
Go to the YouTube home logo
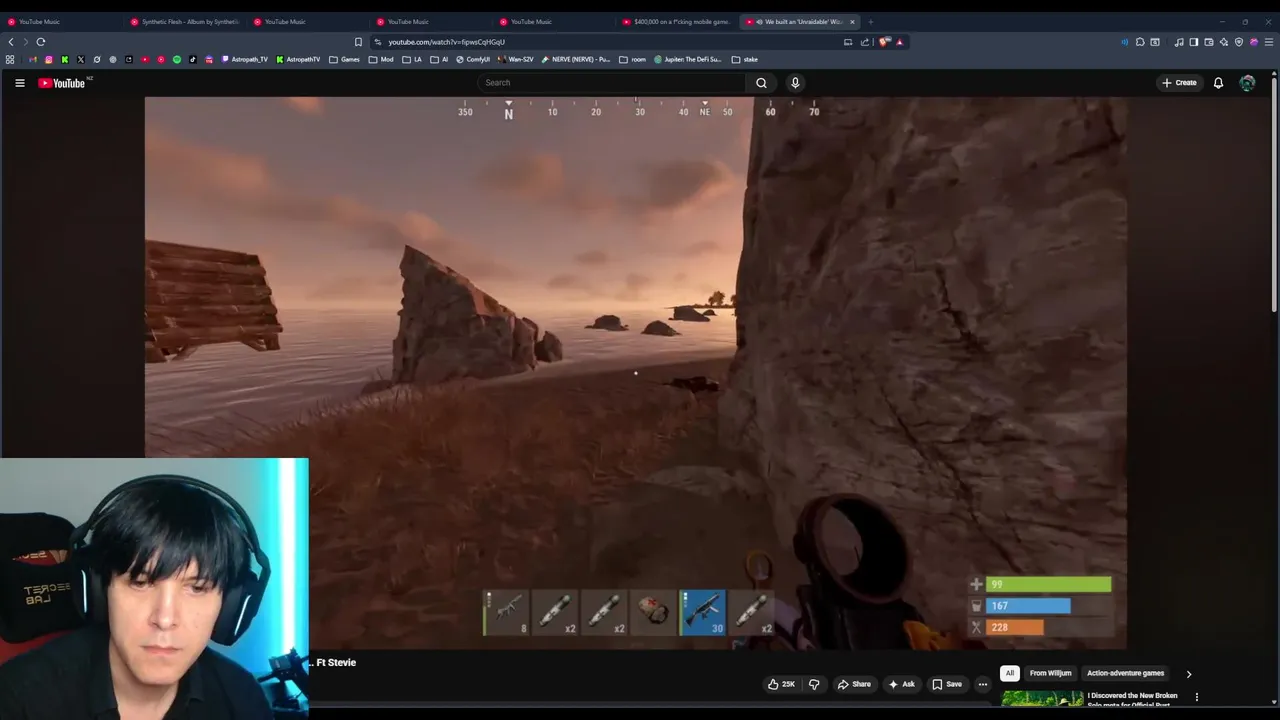pos(62,83)
